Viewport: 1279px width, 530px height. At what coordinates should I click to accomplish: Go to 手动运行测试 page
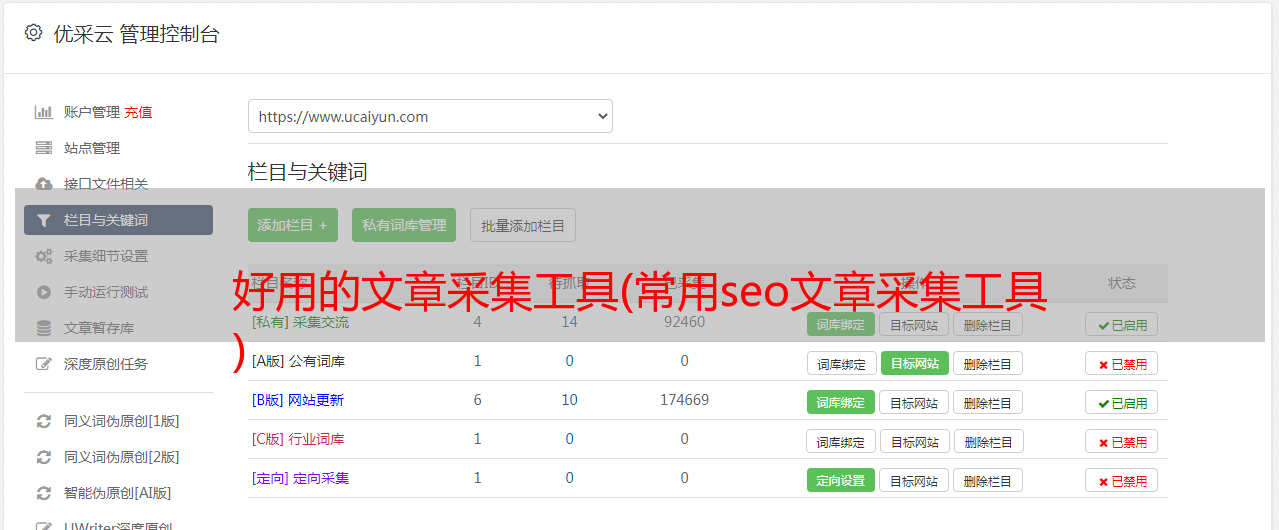point(106,292)
